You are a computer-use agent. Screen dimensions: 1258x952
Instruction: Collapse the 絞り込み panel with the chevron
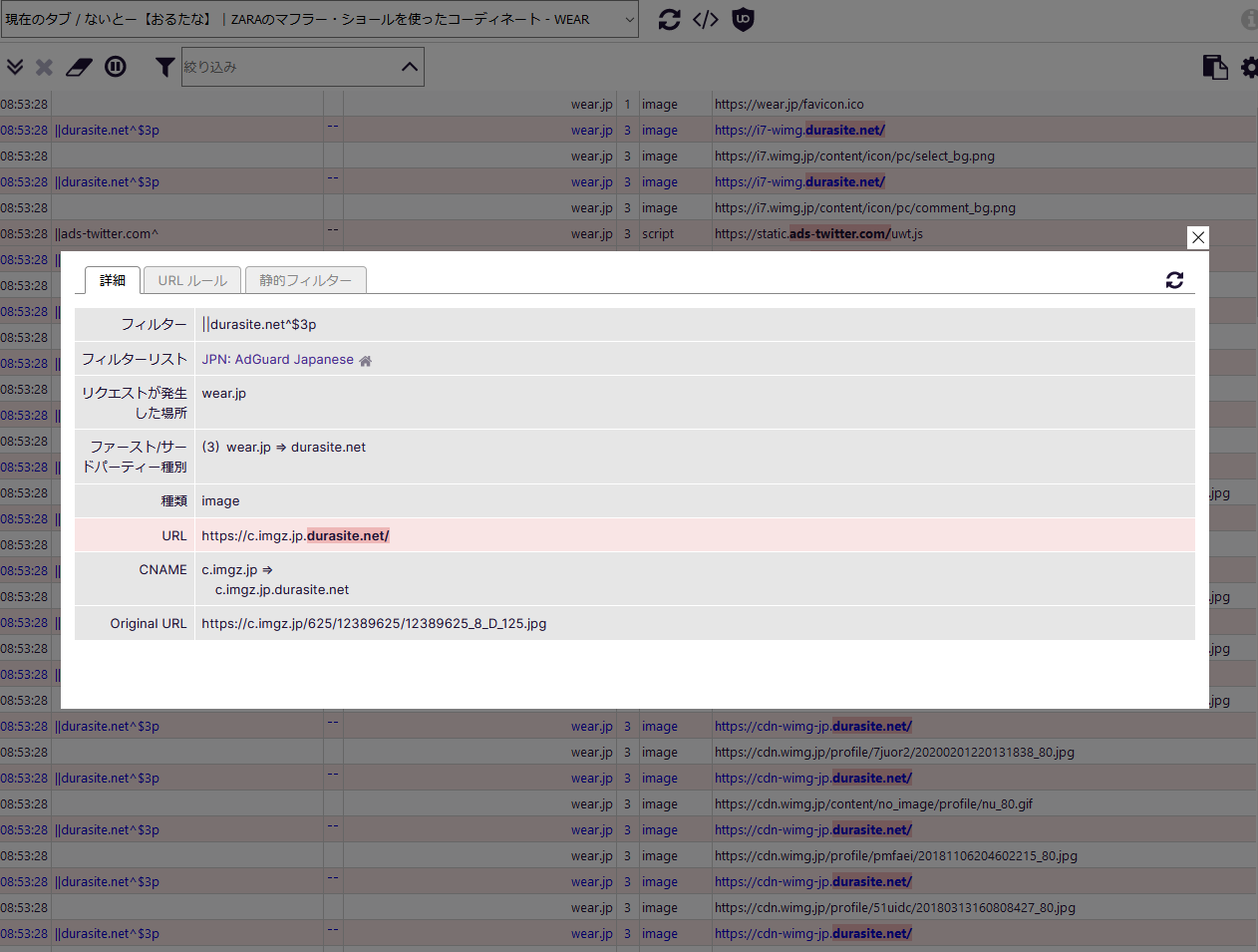coord(409,67)
